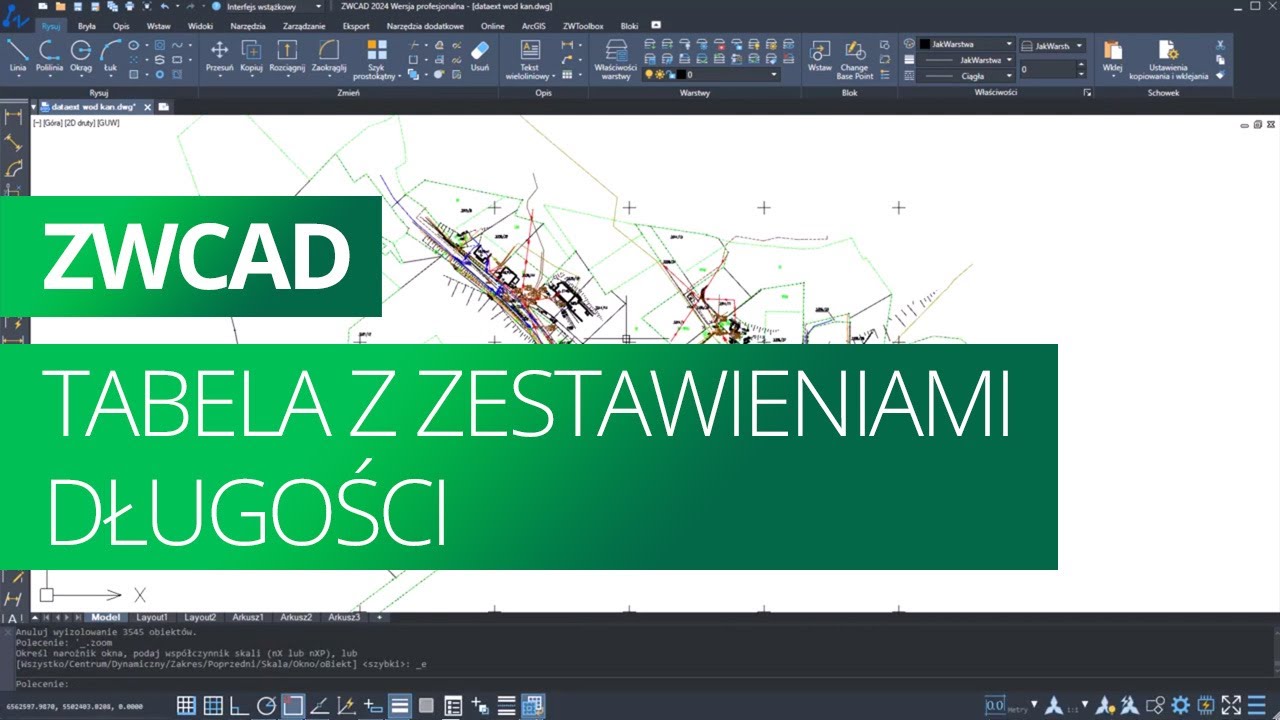Click the Polecenie command input line
The height and width of the screenshot is (720, 1280).
(640, 684)
